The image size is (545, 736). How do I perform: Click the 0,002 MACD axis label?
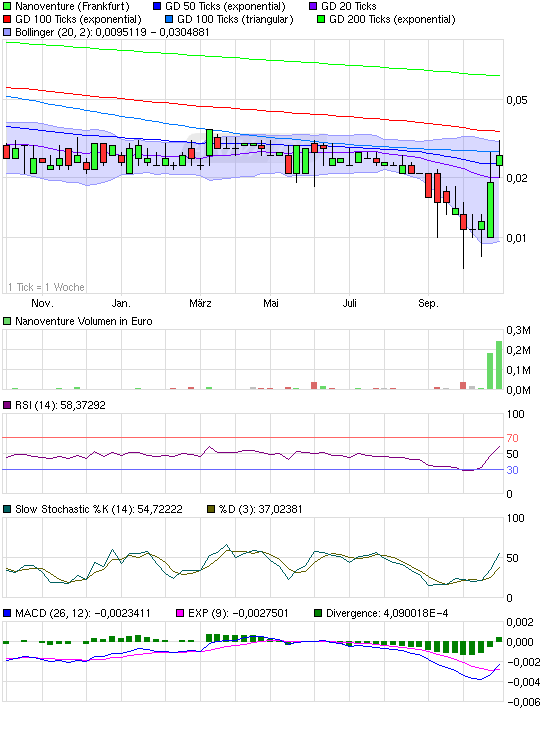pyautogui.click(x=520, y=622)
